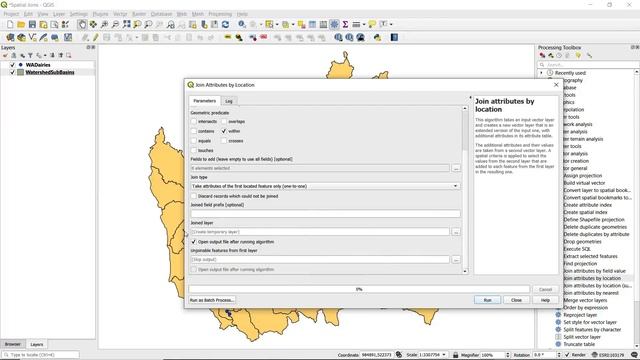This screenshot has height=360, width=640.
Task: Switch to the Browser panel tab
Action: point(13,344)
